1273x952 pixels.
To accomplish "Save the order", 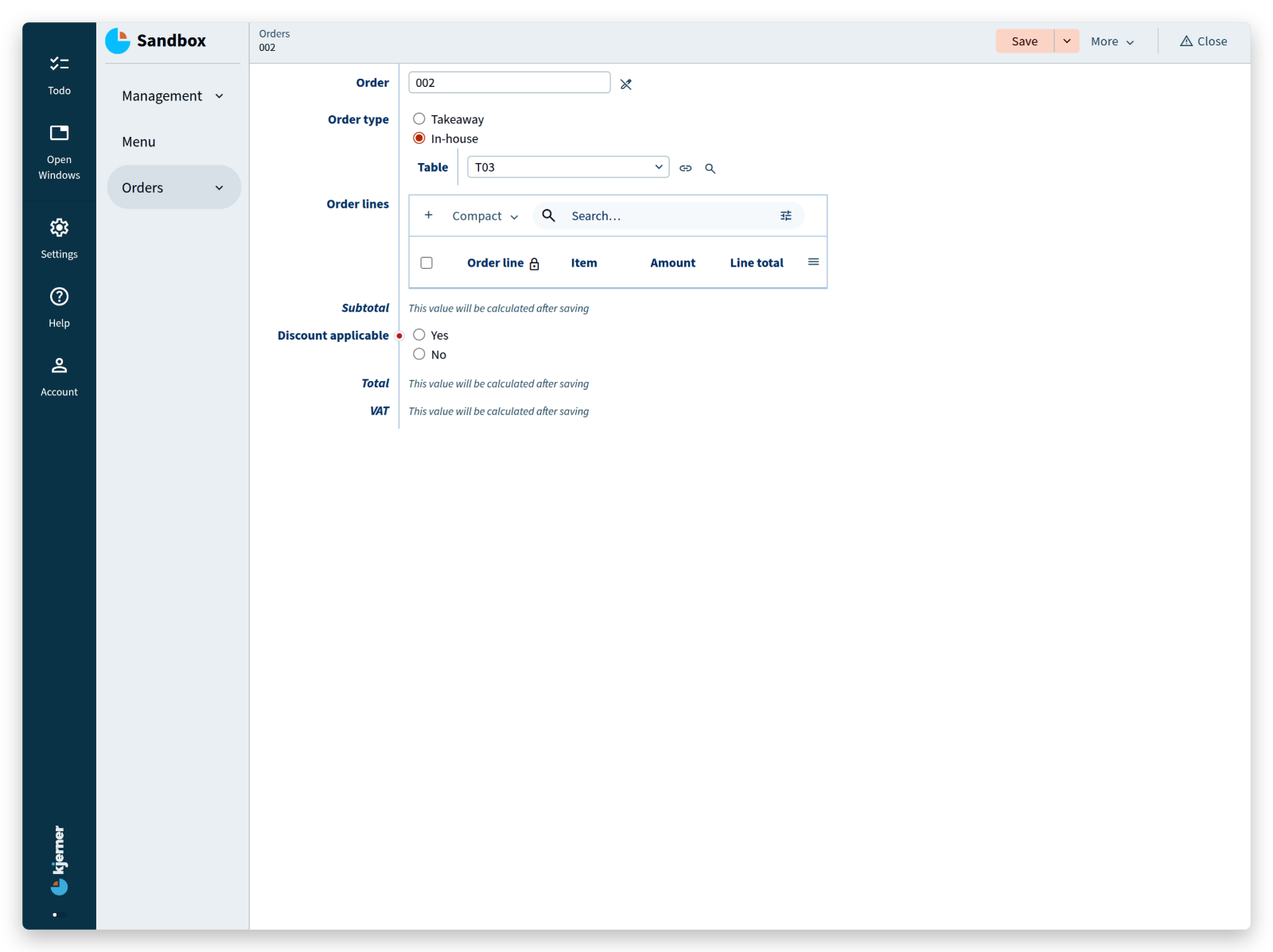I will coord(1025,41).
